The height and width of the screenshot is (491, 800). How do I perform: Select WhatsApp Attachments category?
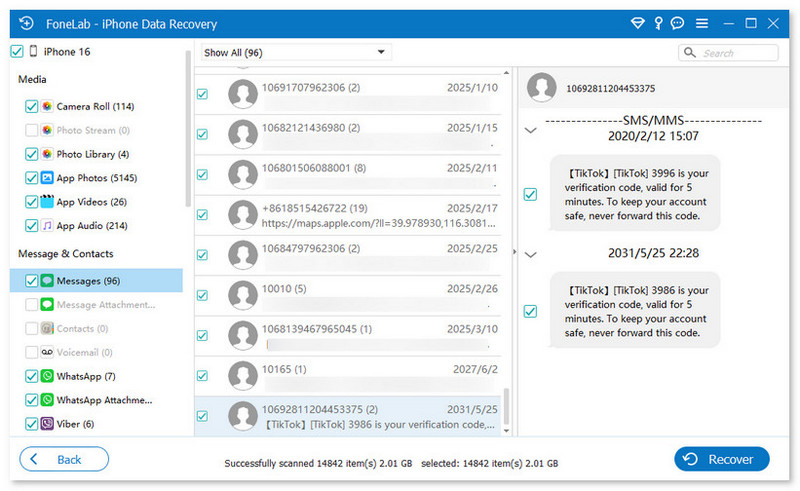click(x=104, y=400)
